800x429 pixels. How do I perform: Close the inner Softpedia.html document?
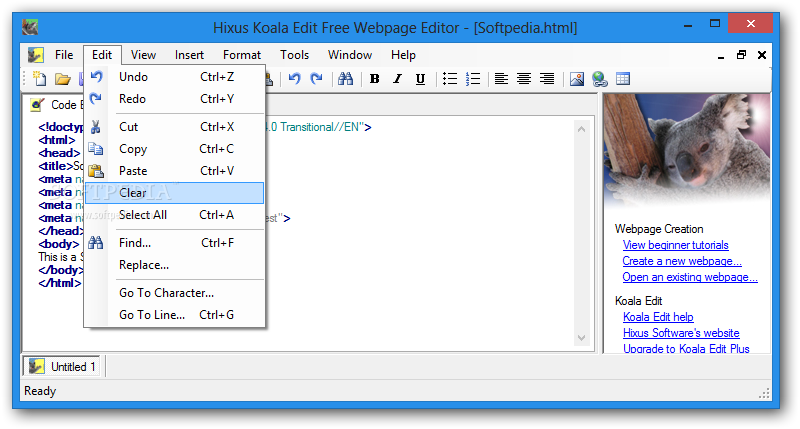tap(762, 55)
